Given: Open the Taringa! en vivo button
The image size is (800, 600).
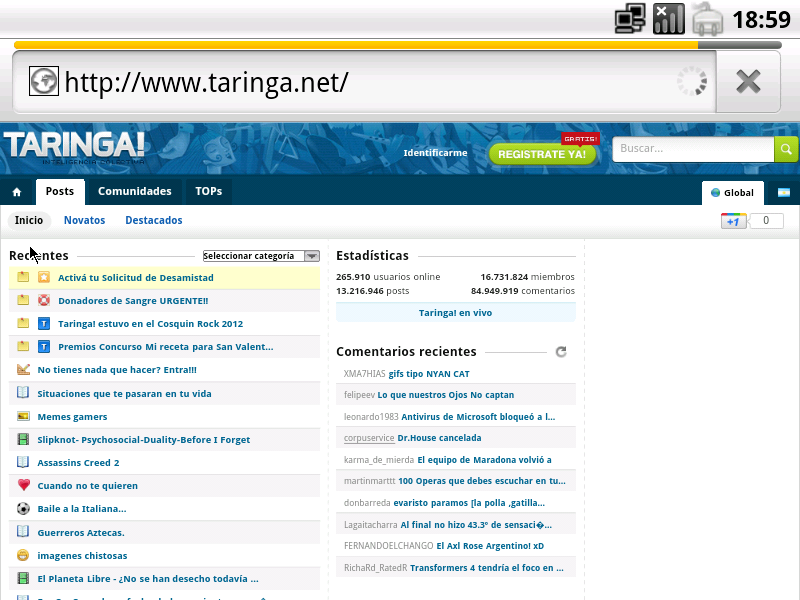Looking at the screenshot, I should tap(456, 313).
